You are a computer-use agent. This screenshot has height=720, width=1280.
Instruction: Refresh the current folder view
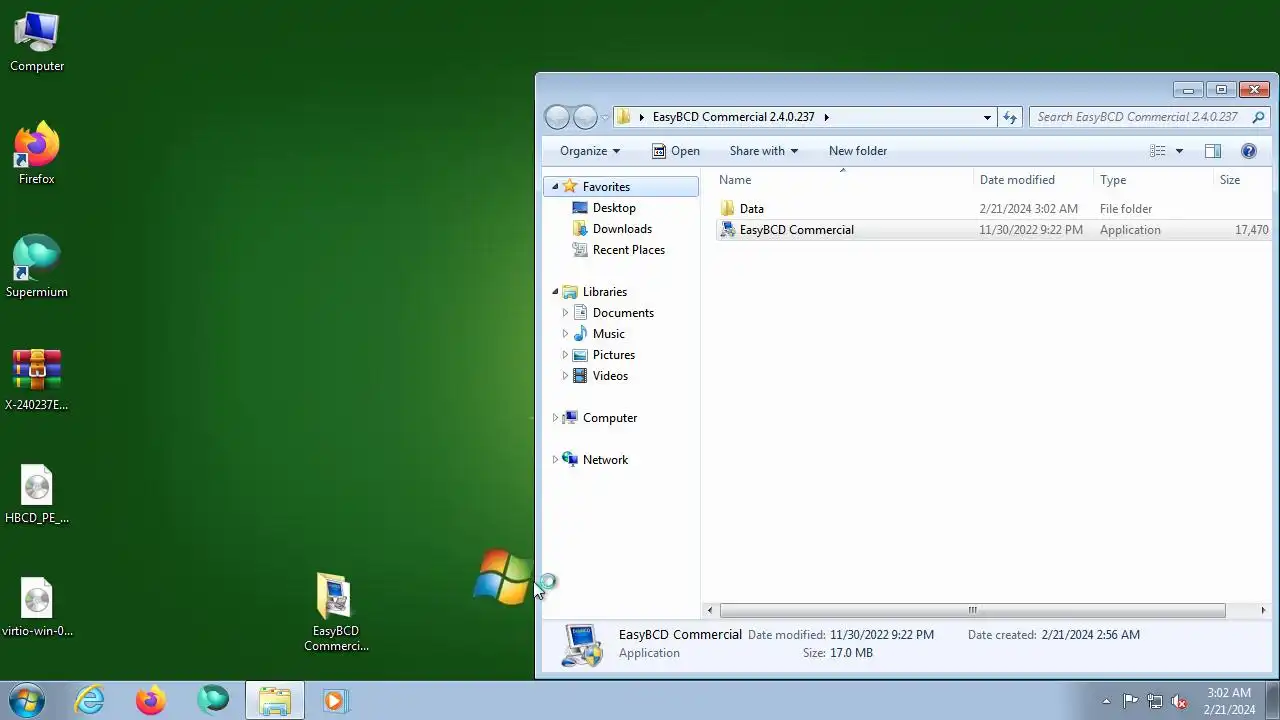coord(1010,117)
